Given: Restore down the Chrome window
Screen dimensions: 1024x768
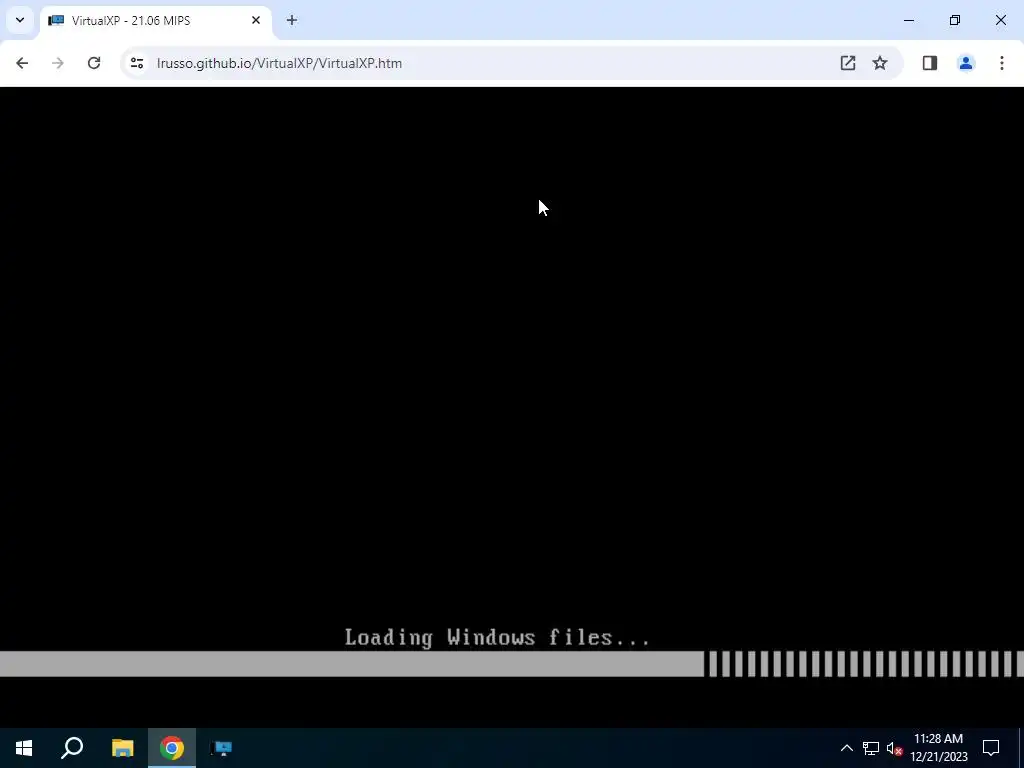Looking at the screenshot, I should (955, 20).
